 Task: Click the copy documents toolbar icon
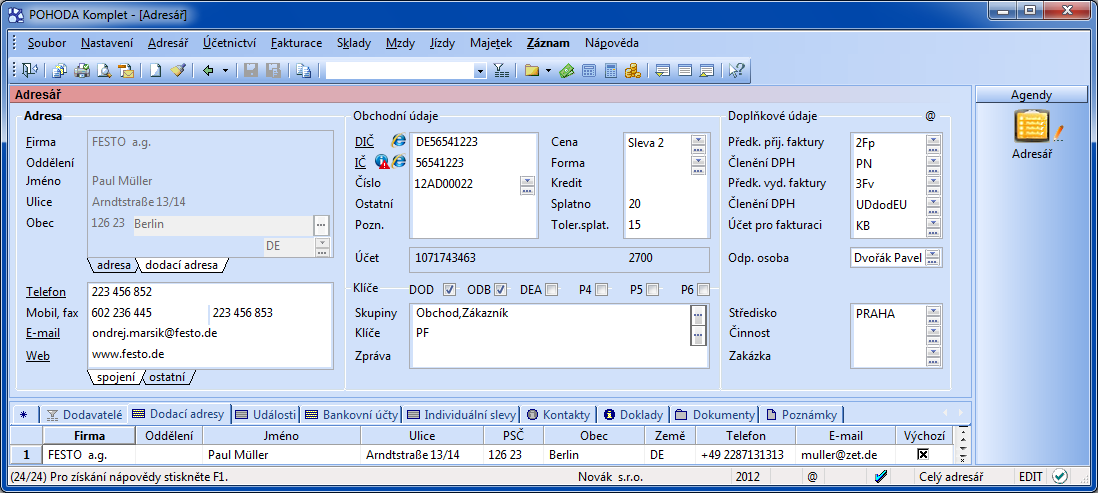[x=60, y=70]
